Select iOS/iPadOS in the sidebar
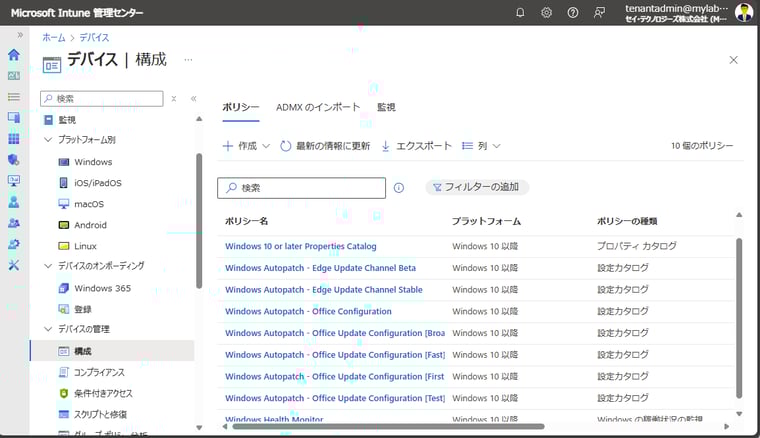This screenshot has width=760, height=438. tap(98, 183)
